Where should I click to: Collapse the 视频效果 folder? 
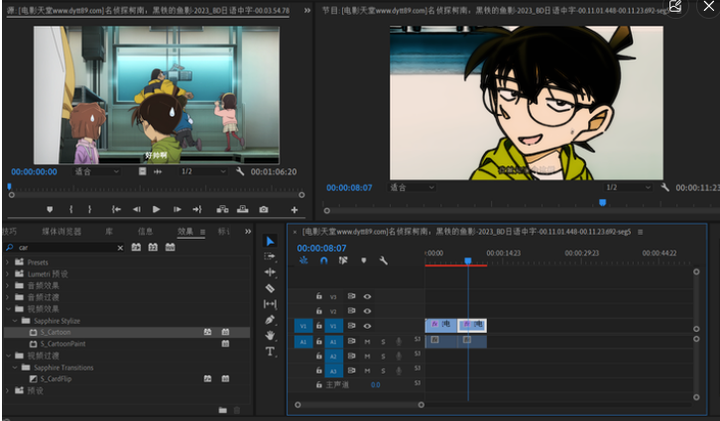point(8,309)
